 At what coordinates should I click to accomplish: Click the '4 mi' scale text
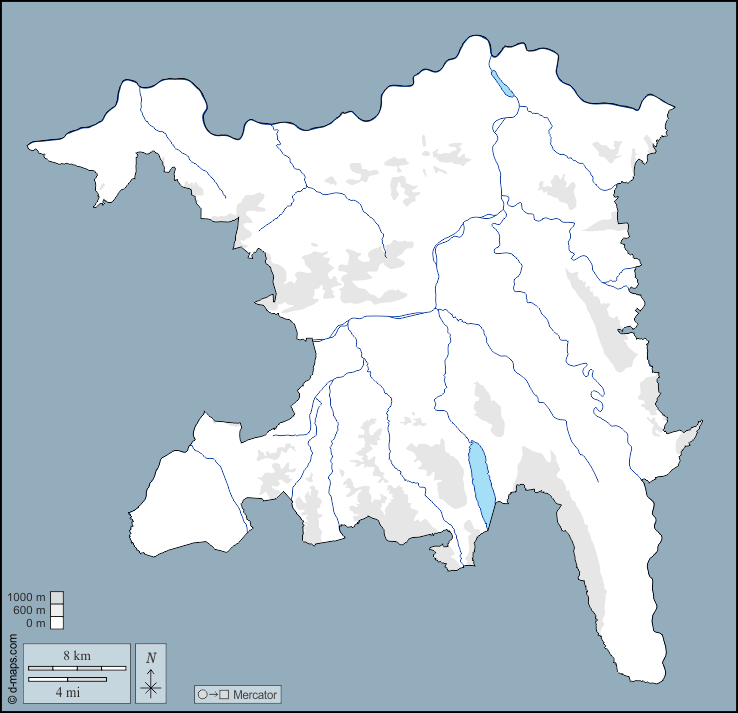(68, 692)
